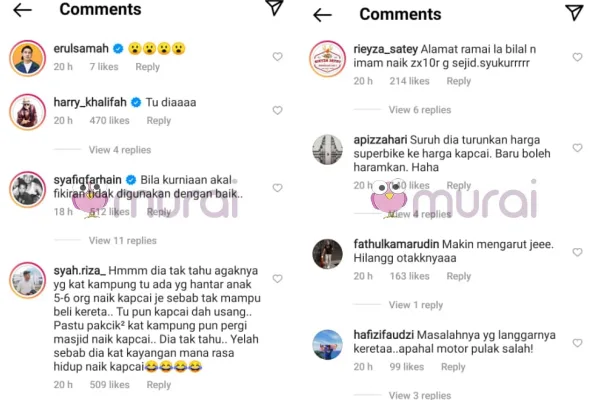Like erulsamah's emoji comment

pyautogui.click(x=277, y=57)
